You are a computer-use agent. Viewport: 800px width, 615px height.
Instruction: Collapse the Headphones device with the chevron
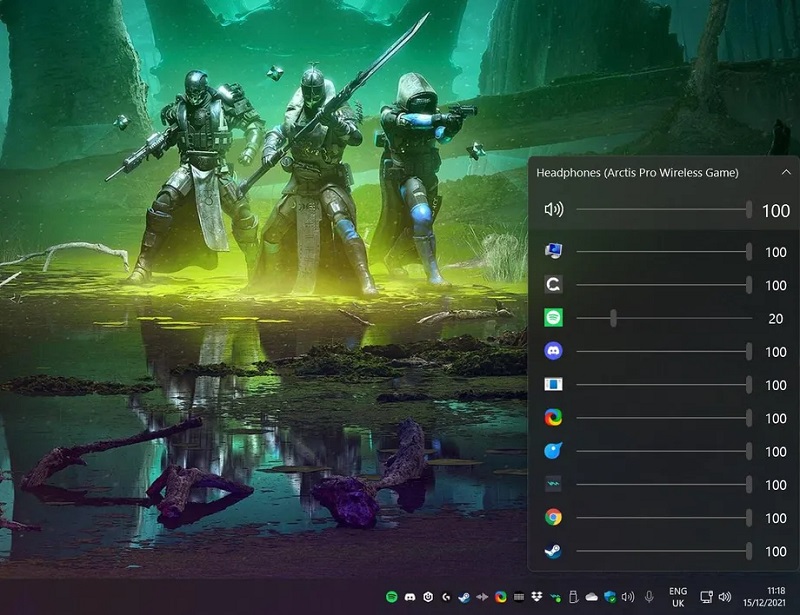coord(786,172)
